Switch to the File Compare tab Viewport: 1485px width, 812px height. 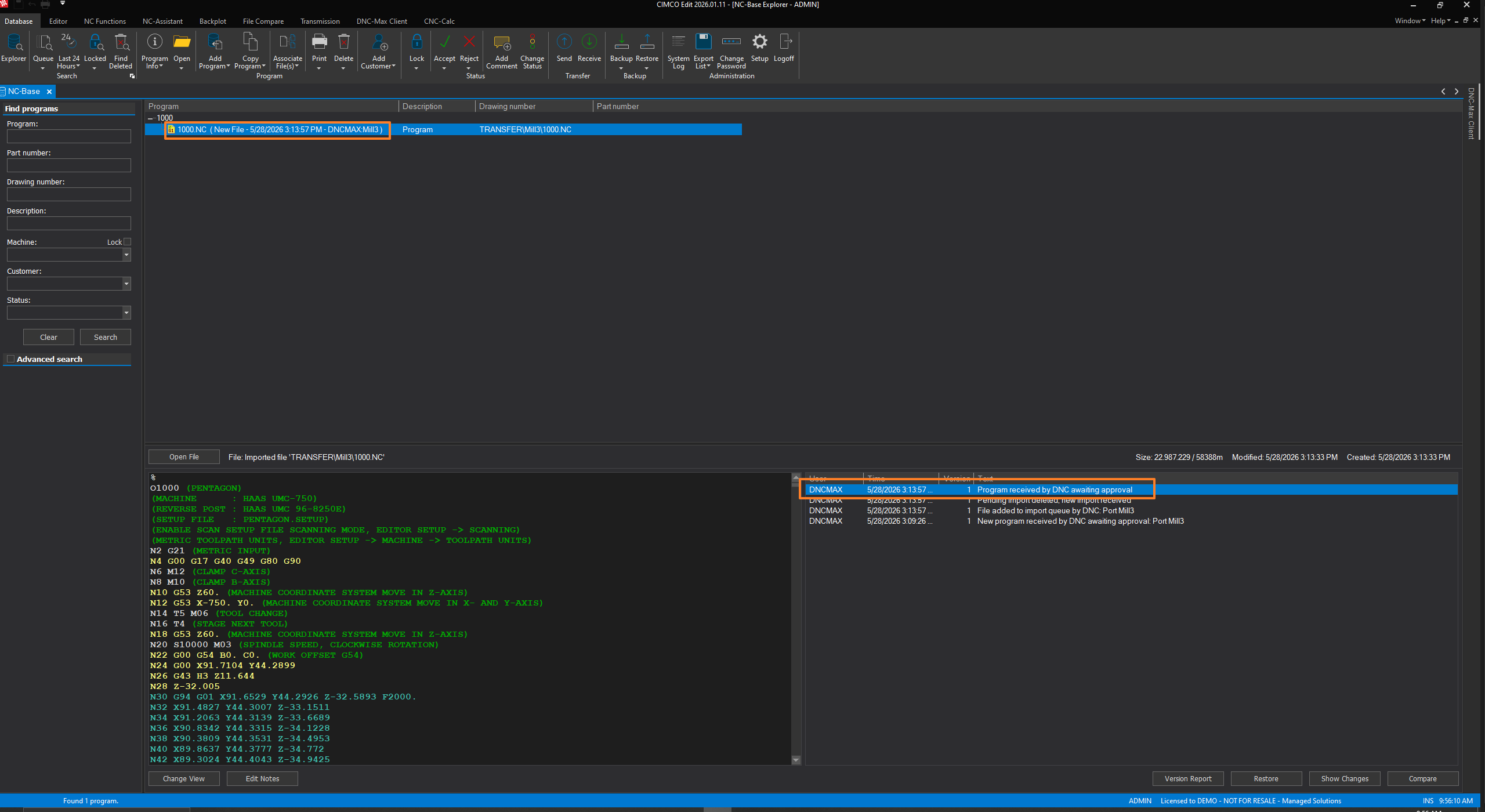[263, 21]
